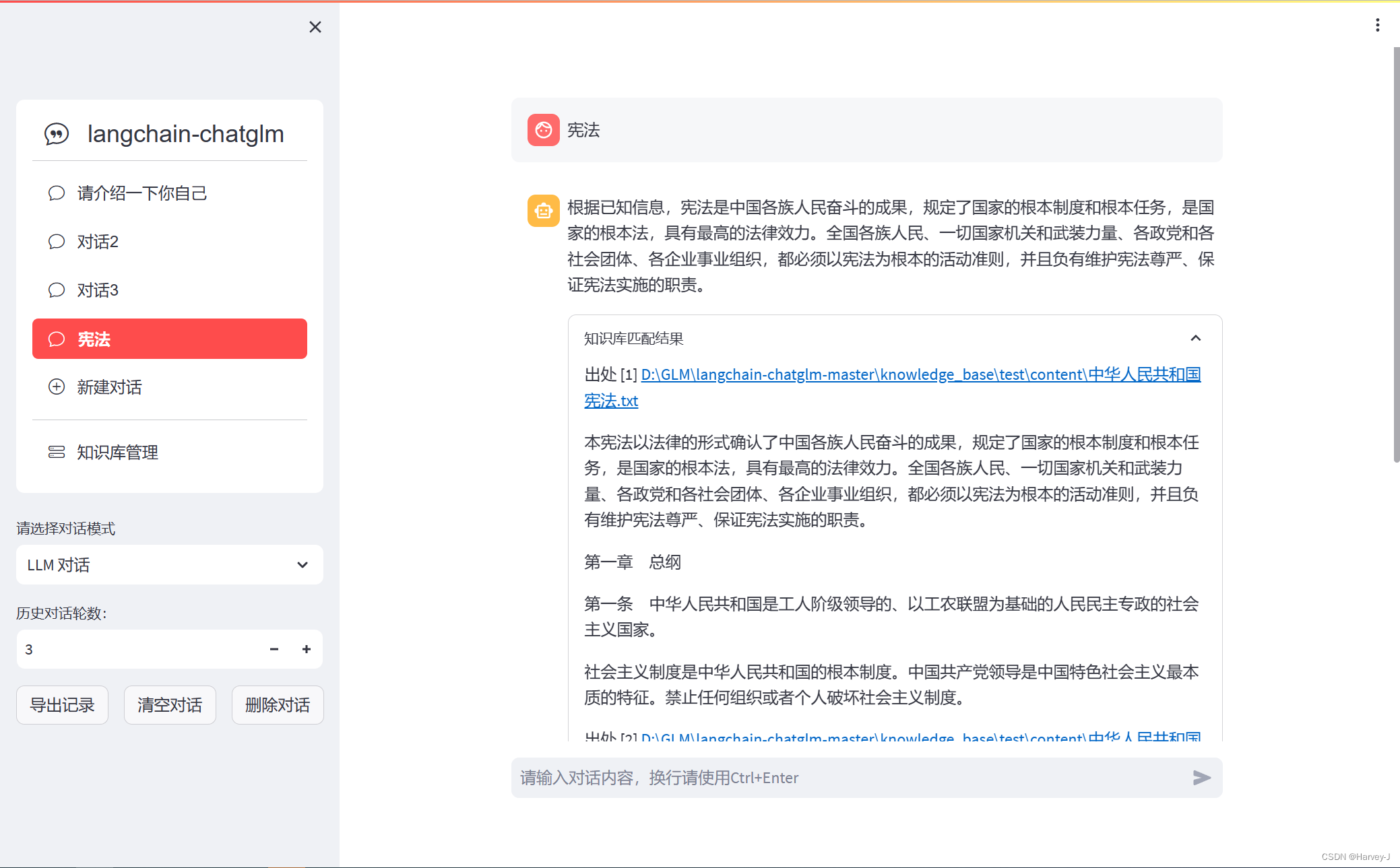Focus the 请输入对话内容 chat input field
1400x868 pixels.
[849, 778]
